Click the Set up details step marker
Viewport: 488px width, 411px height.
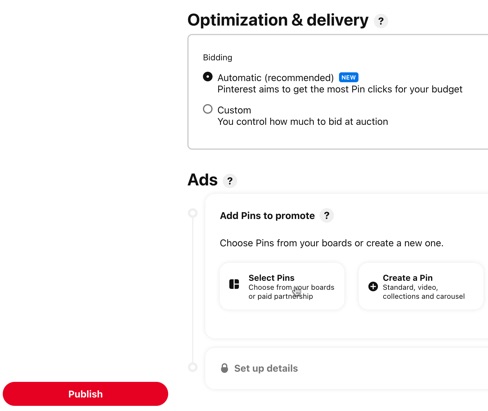193,367
